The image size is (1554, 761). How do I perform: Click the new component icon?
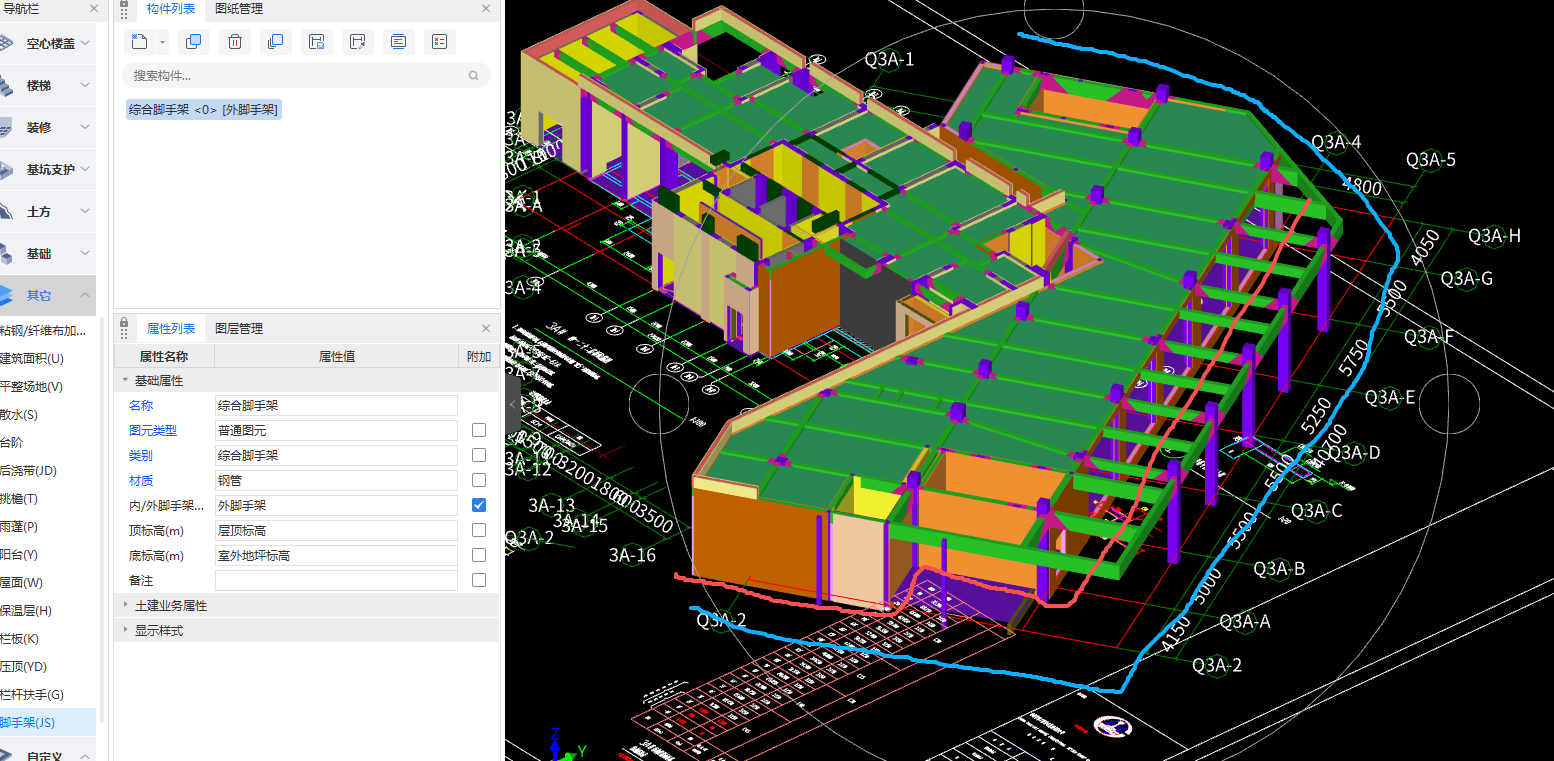[139, 42]
